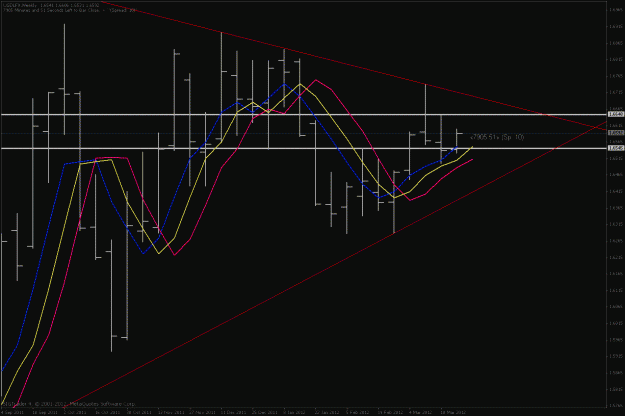Click the upper horizontal line price tag
The height and width of the screenshot is (416, 625).
[616, 114]
